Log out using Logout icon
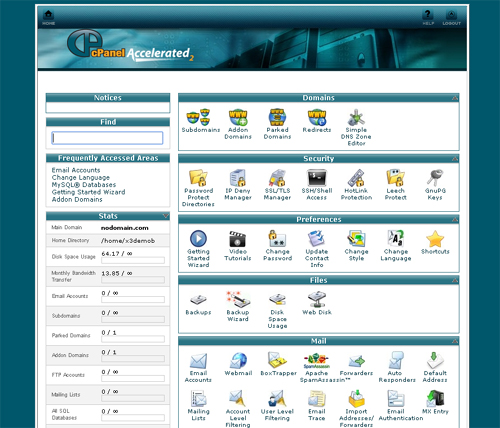This screenshot has height=428, width=500. click(451, 18)
